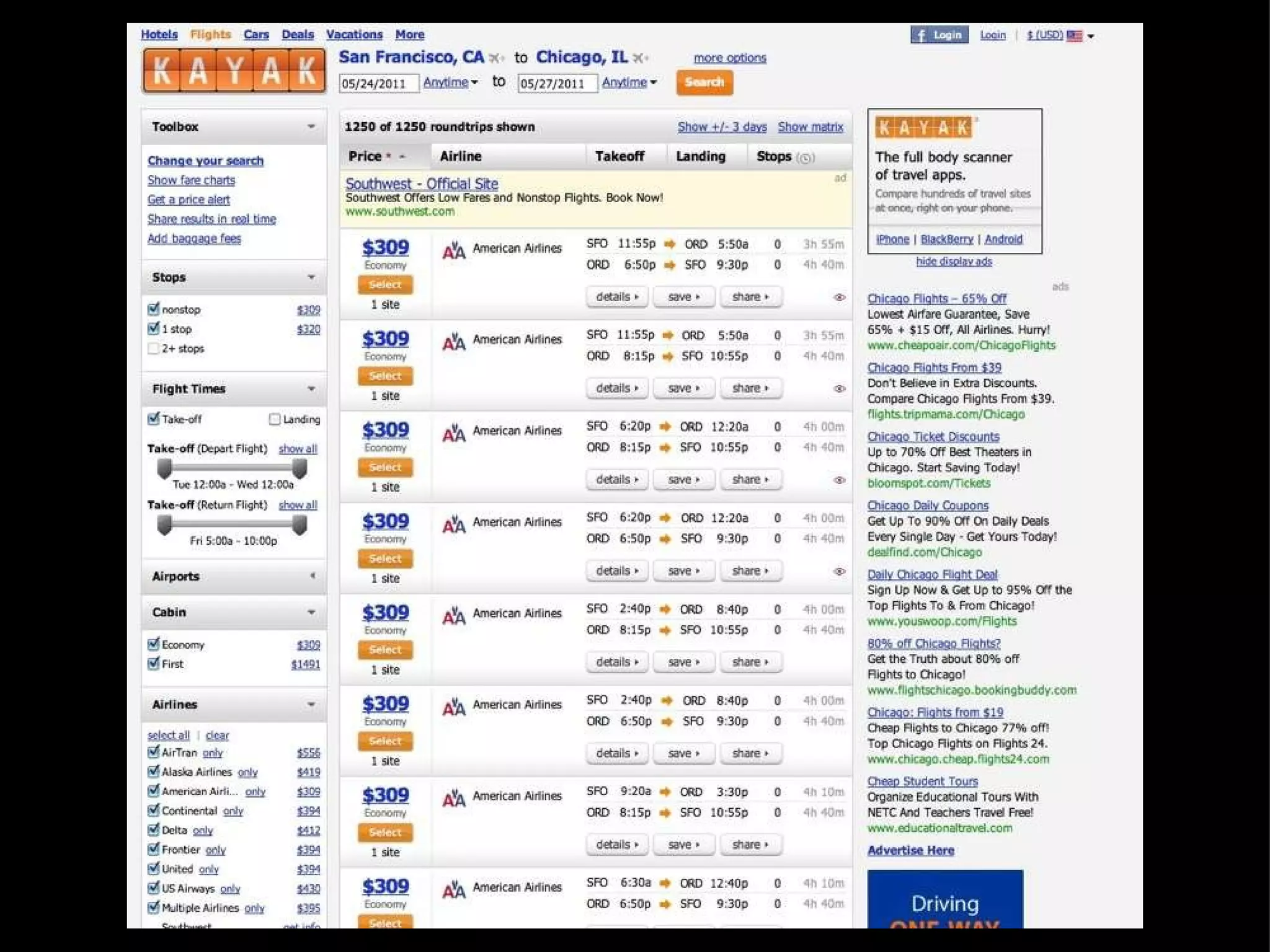Click Add baggage fees link
The image size is (1270, 952).
click(194, 239)
